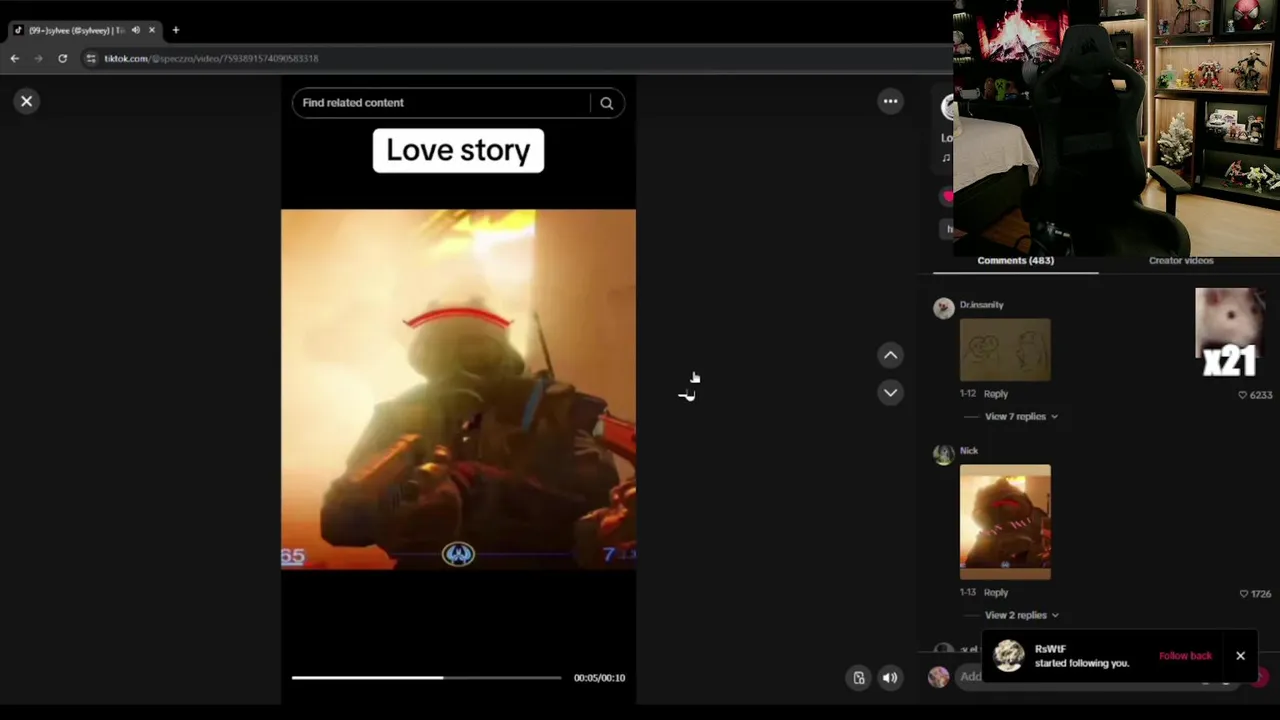Close the sylvee browser tab
The height and width of the screenshot is (720, 1280).
(x=152, y=30)
